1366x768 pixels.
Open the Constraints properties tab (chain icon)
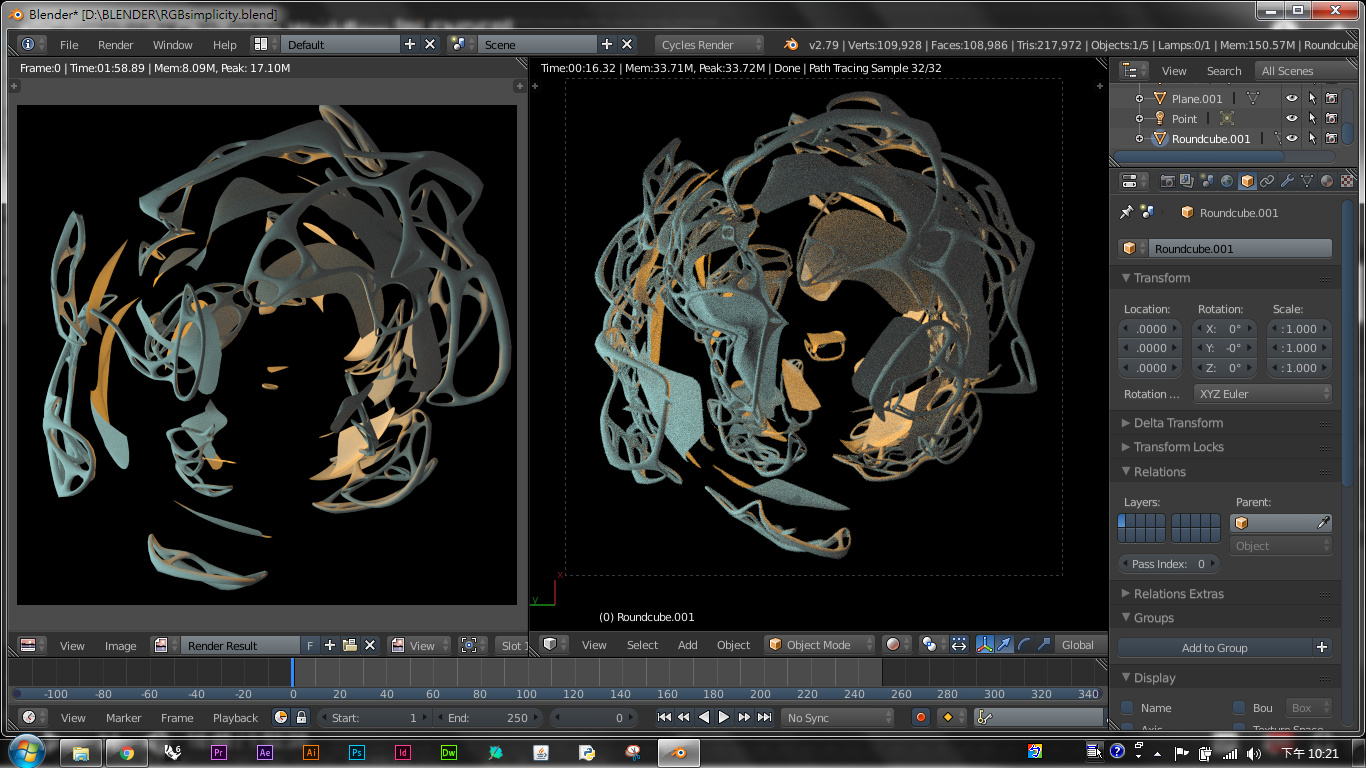[1267, 181]
